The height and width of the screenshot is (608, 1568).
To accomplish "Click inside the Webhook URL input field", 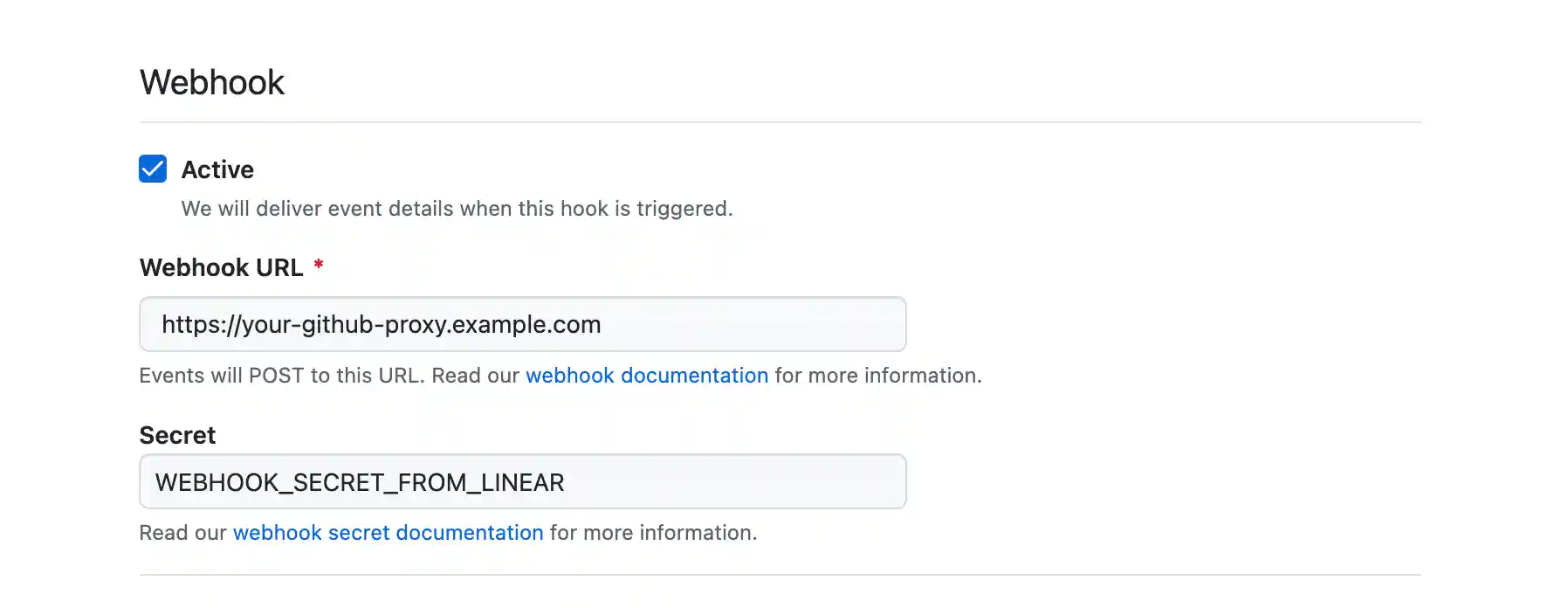I will [x=522, y=323].
